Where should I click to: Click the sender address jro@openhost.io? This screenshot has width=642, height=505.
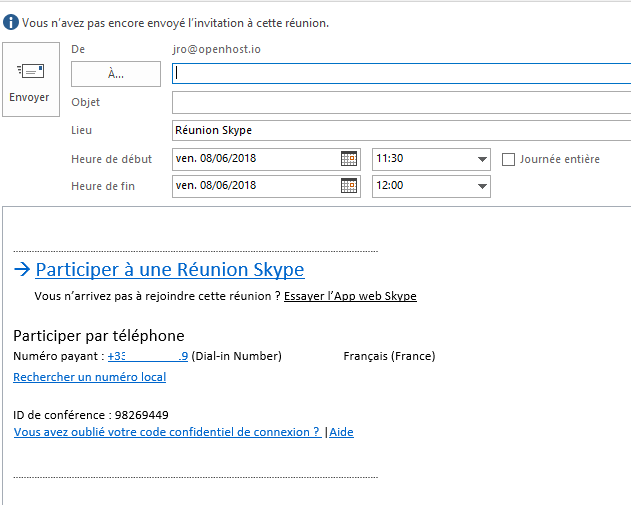(x=217, y=49)
